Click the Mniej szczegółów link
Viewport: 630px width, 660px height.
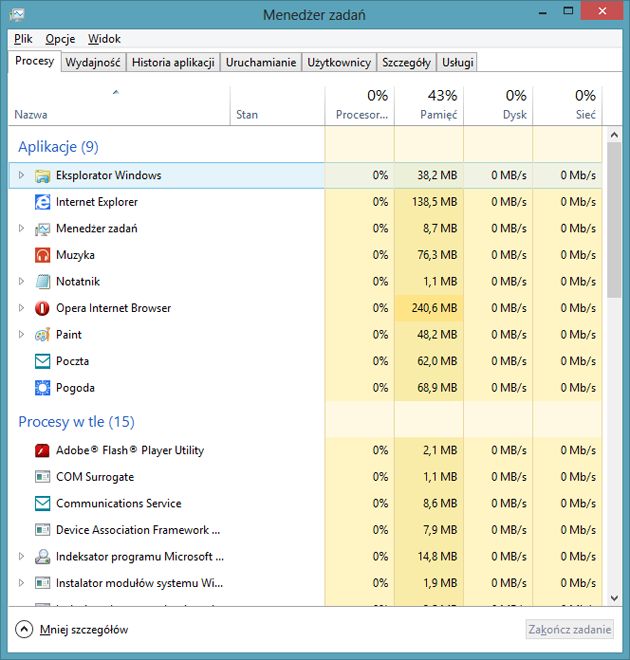coord(84,630)
